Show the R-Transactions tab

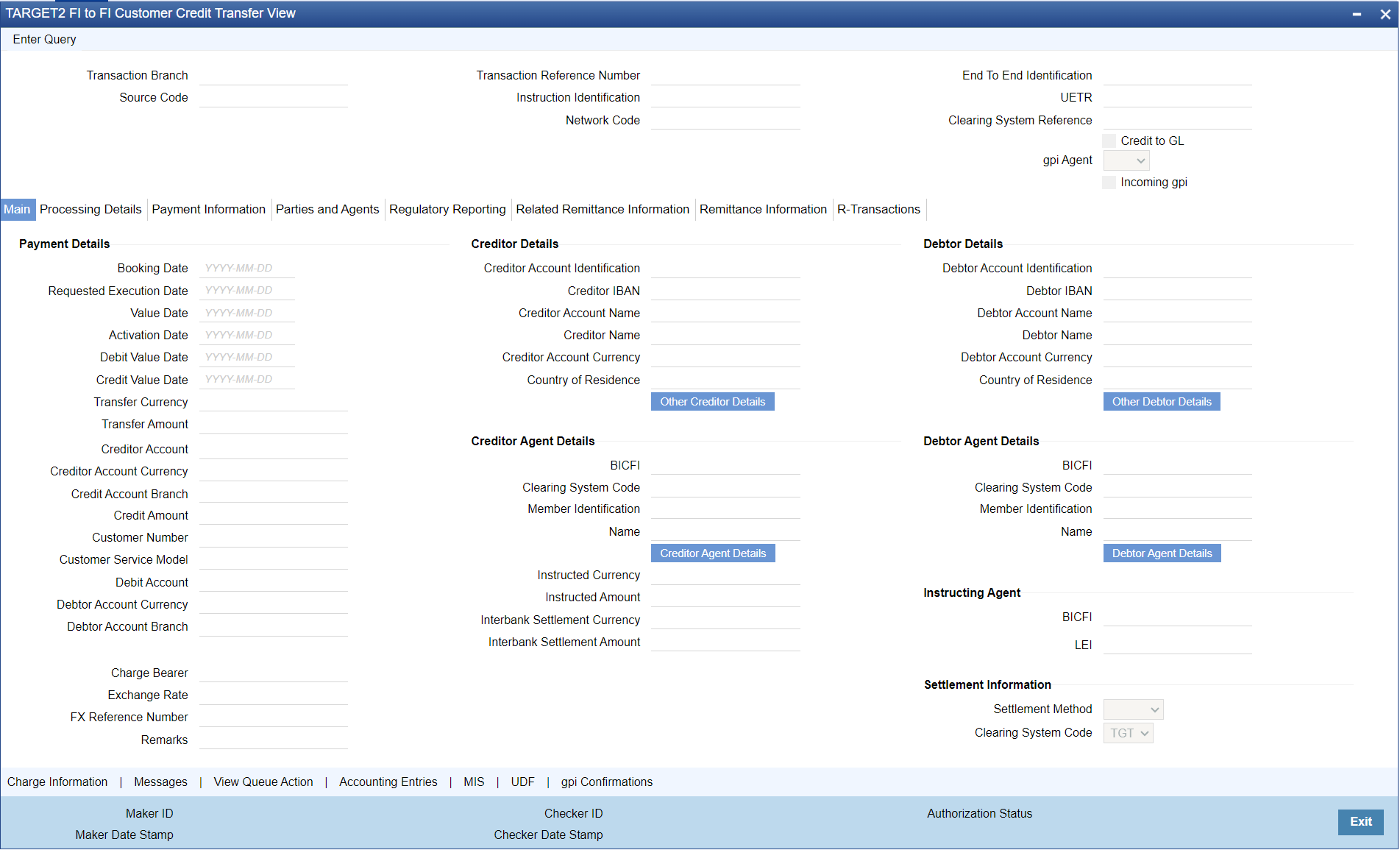[x=878, y=210]
